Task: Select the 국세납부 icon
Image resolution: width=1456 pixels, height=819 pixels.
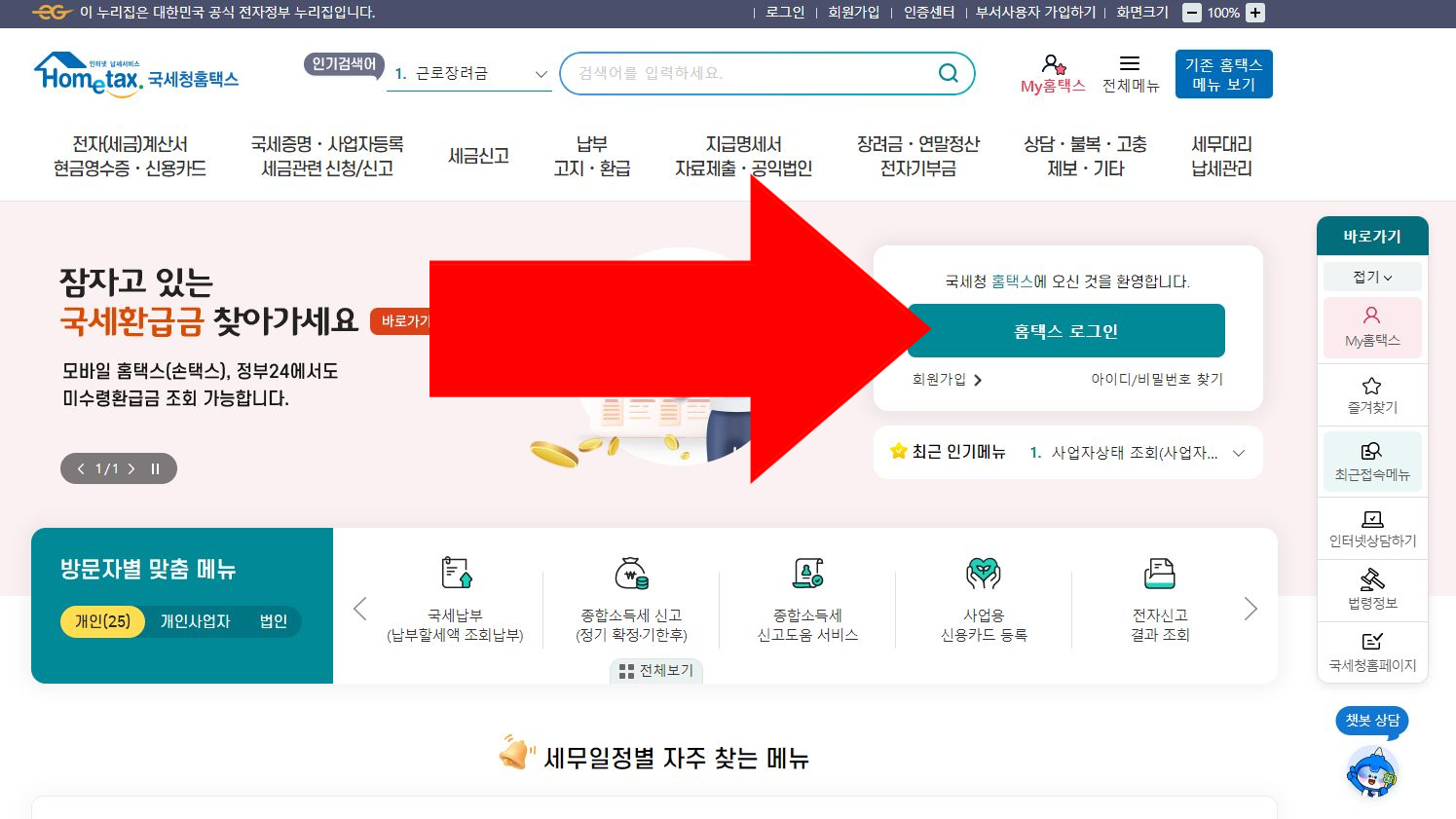Action: (x=455, y=574)
